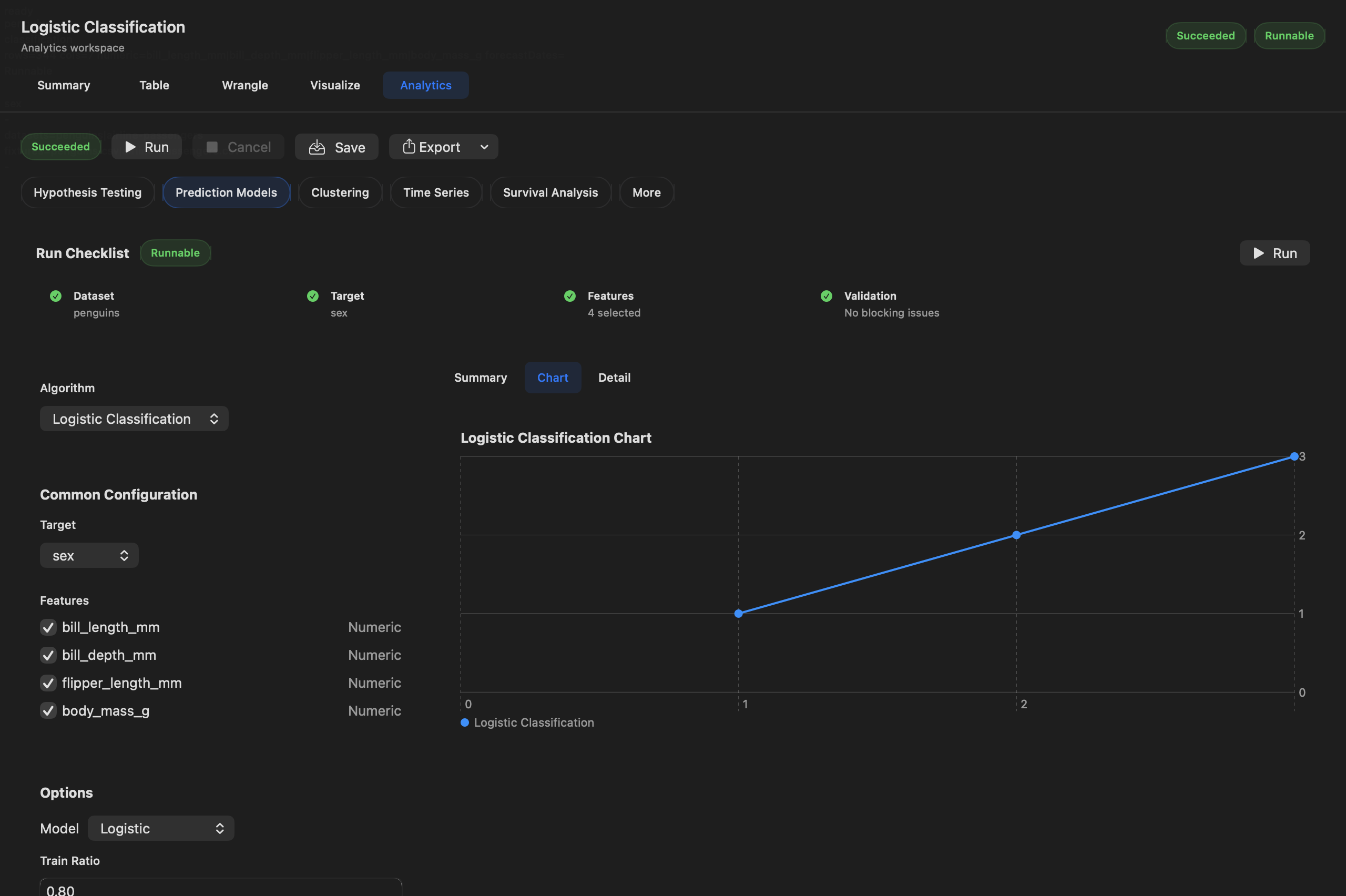Click the stop icon in Cancel button
Screen dimensions: 1346x896
pos(212,147)
